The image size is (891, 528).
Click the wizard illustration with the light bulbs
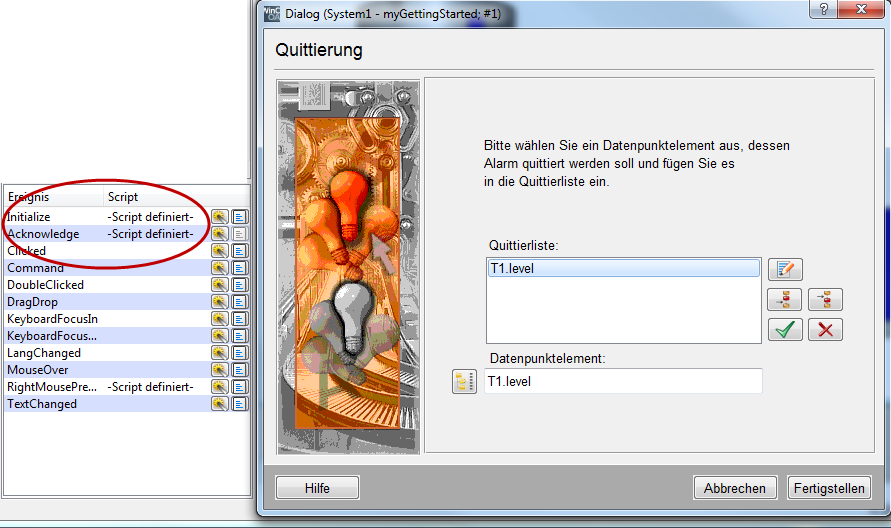coord(348,267)
